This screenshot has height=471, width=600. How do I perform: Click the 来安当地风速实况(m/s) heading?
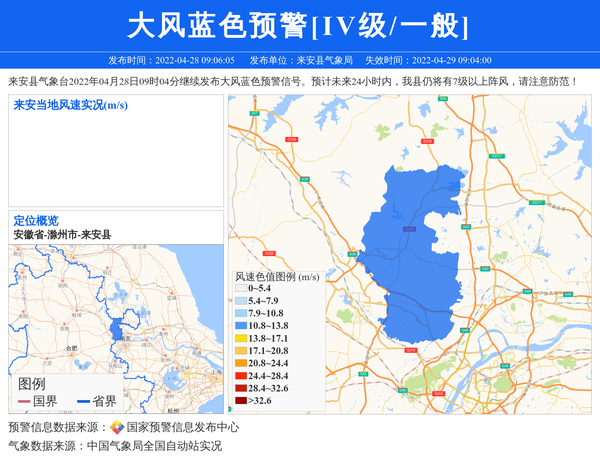coord(70,105)
